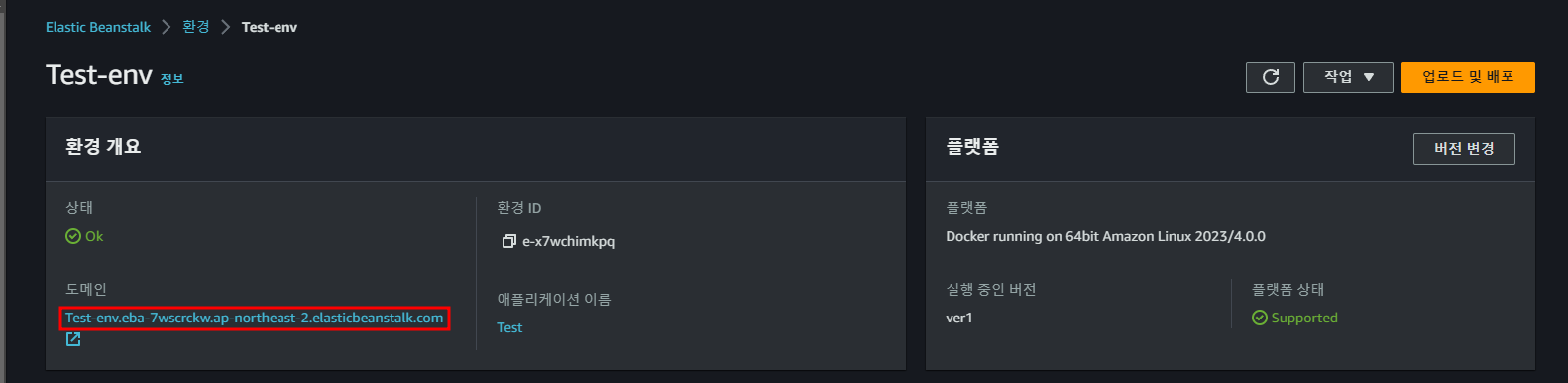
Task: Click the ver1 running version text
Action: [x=959, y=318]
